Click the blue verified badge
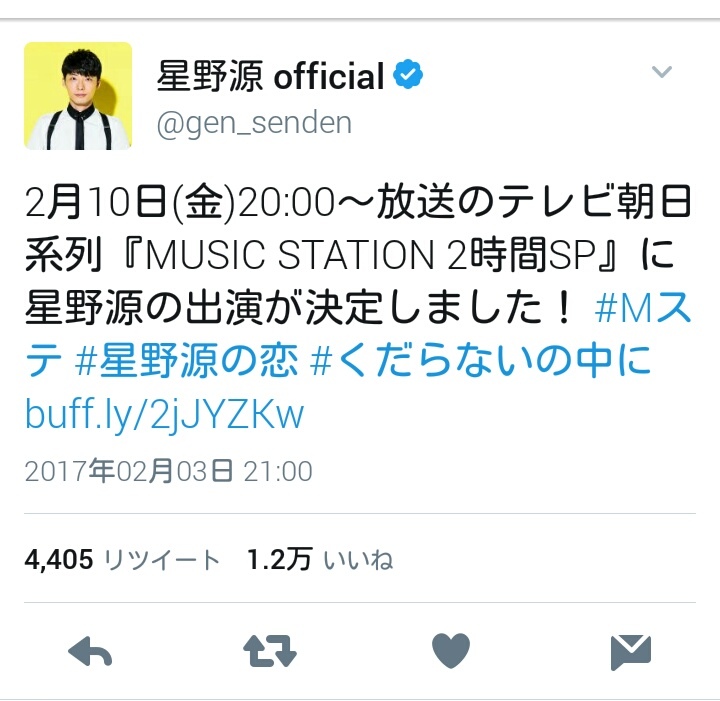720x701 pixels. tap(408, 73)
